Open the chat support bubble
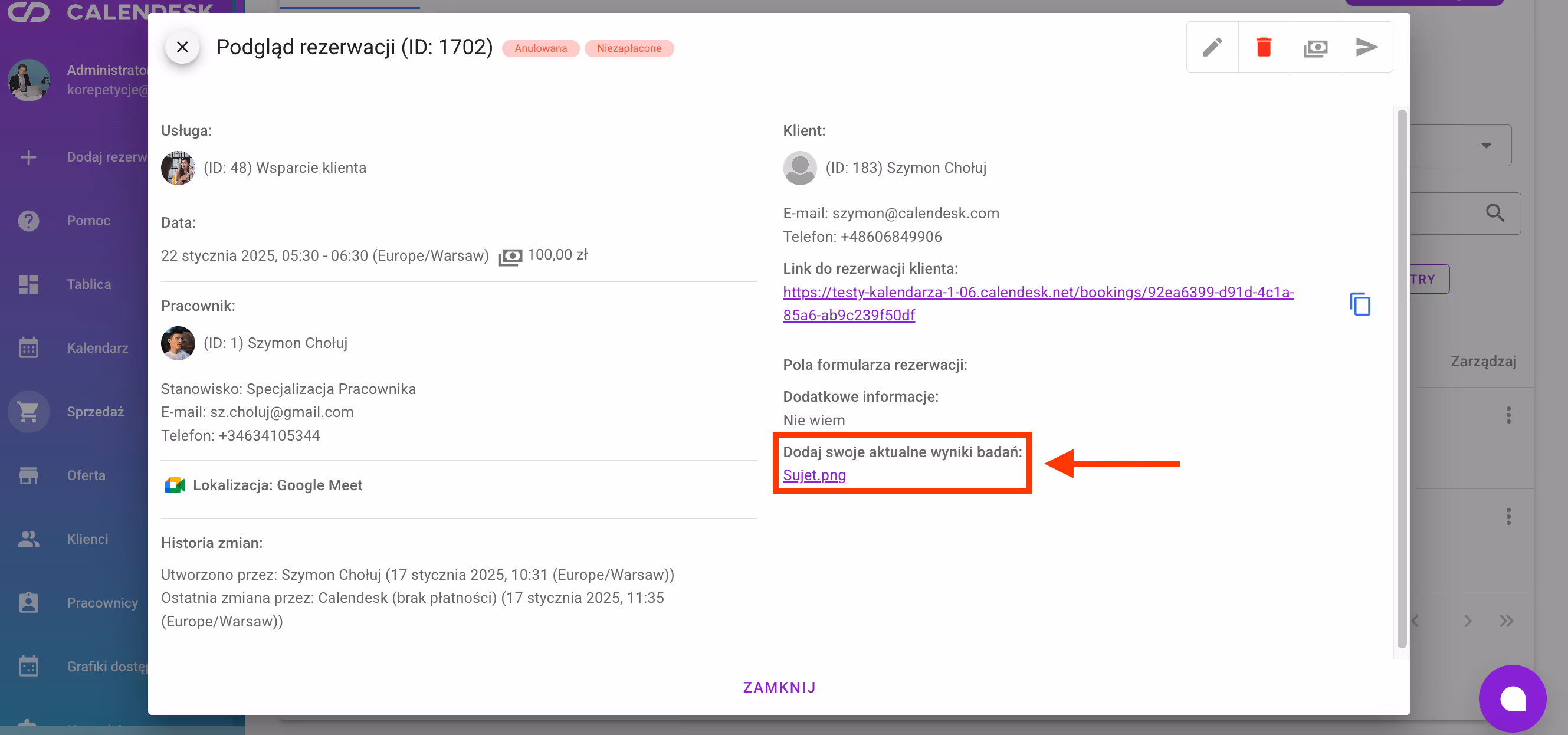 click(1512, 698)
